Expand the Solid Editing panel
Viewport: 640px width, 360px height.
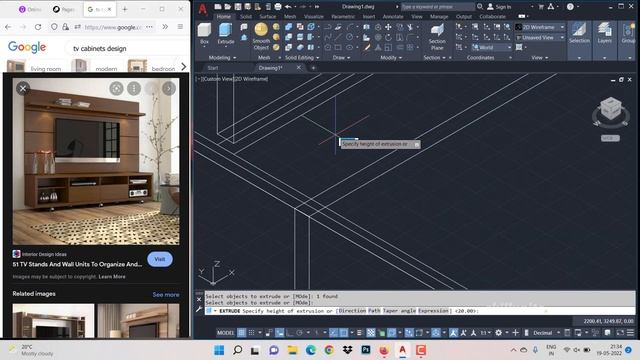point(302,58)
